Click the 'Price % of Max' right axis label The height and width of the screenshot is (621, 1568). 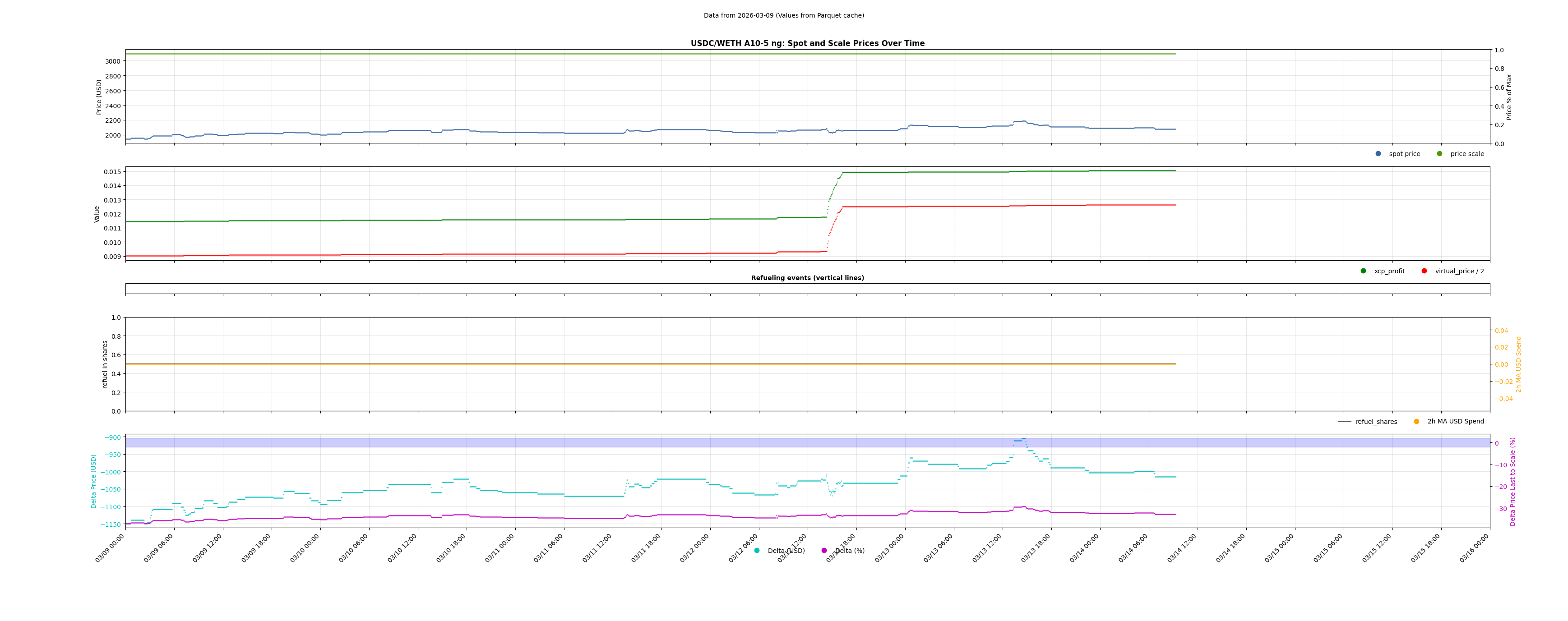1509,97
